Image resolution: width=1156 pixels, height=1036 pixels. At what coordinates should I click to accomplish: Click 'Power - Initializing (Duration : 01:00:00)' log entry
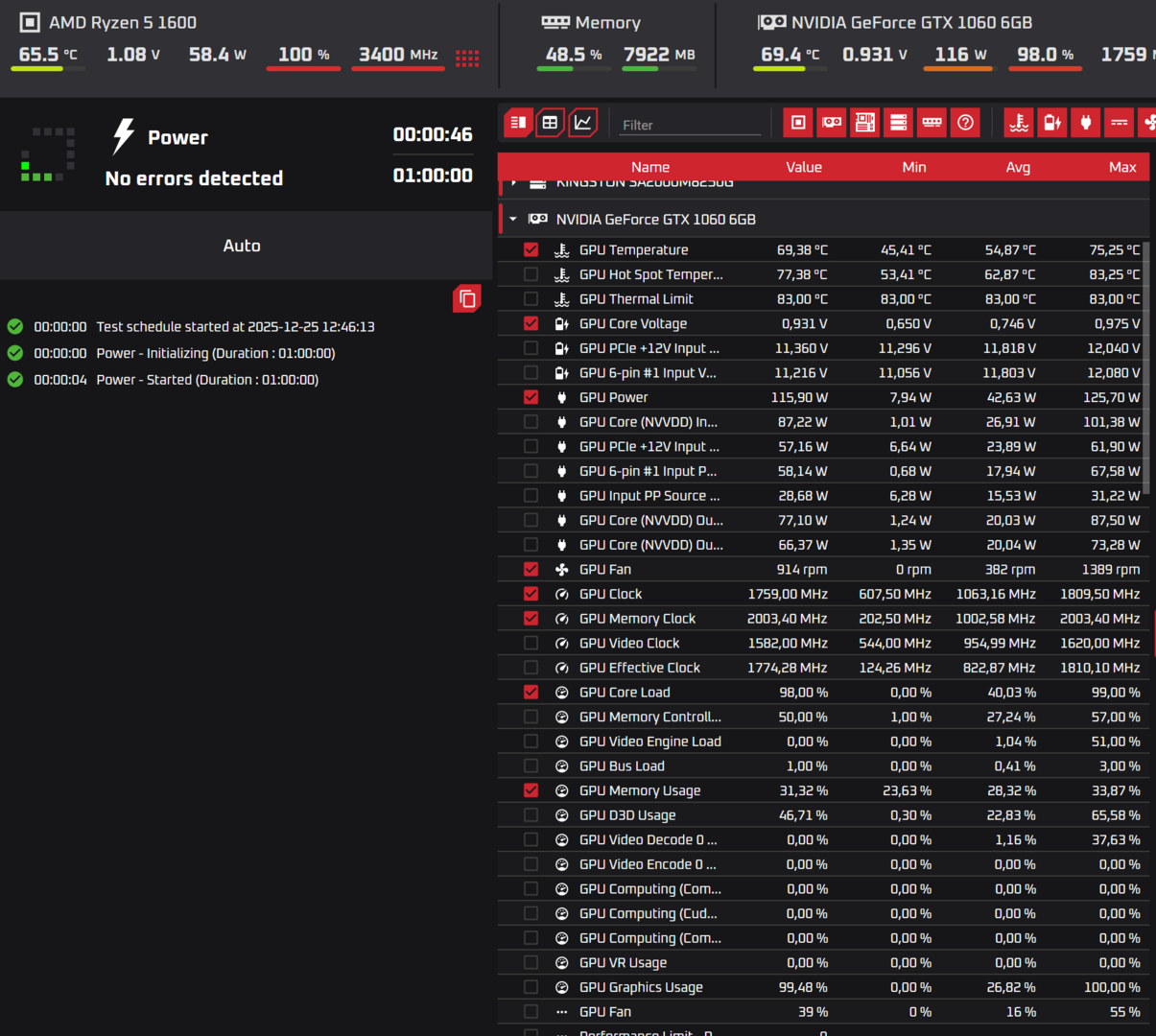[x=216, y=353]
